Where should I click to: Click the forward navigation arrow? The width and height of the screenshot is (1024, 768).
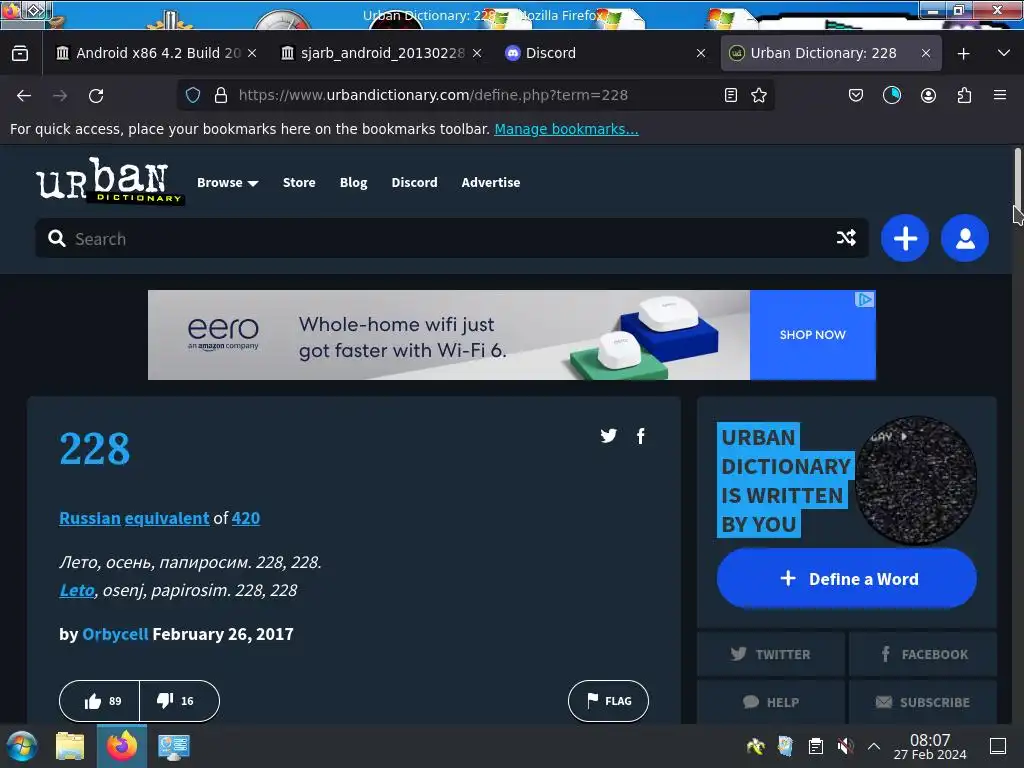click(x=60, y=95)
